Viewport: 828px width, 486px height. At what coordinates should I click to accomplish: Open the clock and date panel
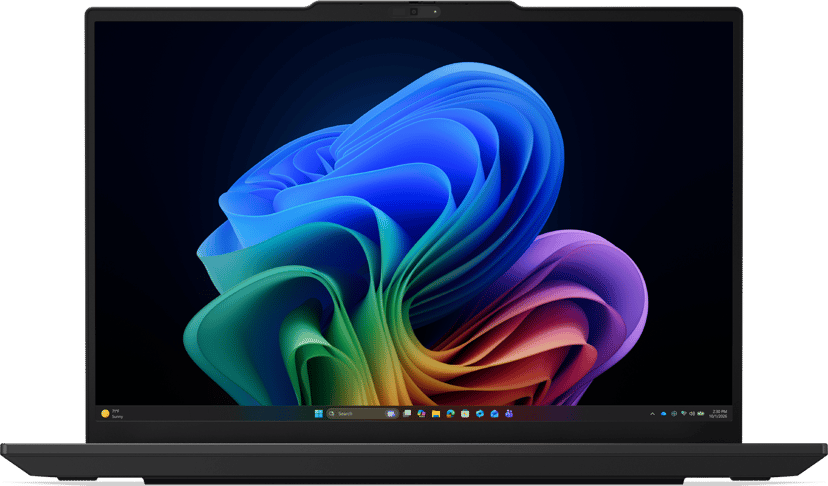click(x=718, y=414)
